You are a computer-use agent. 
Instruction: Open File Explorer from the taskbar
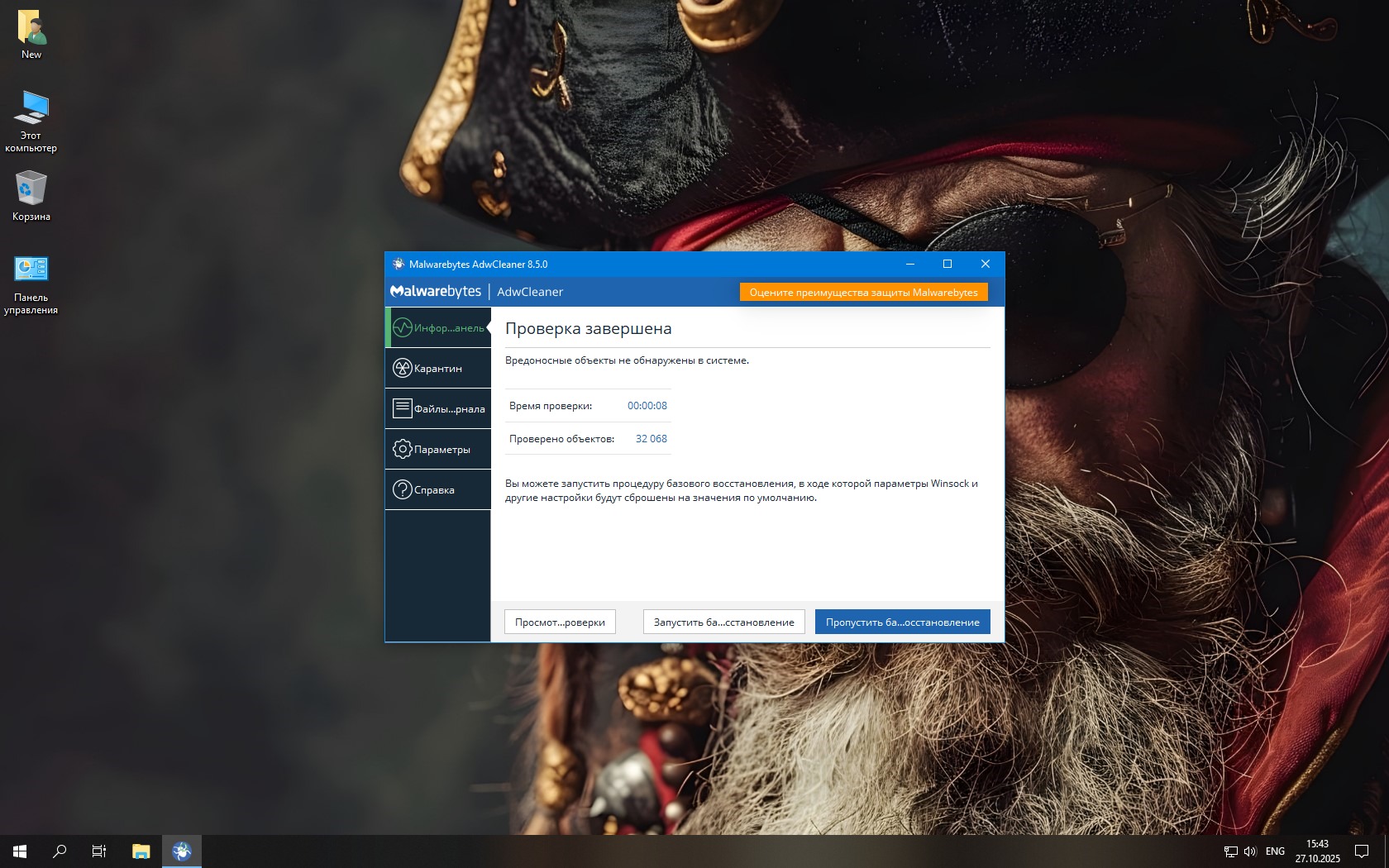coord(141,851)
